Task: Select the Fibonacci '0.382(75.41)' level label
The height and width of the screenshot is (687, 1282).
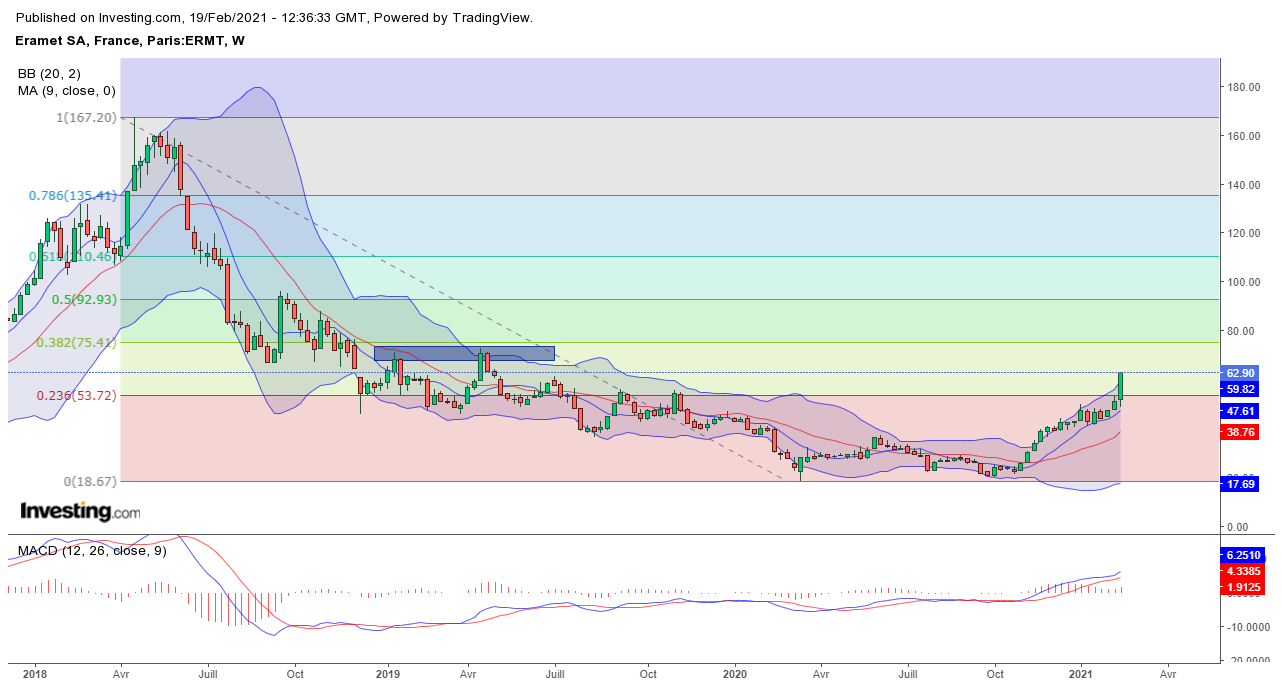Action: tap(77, 343)
